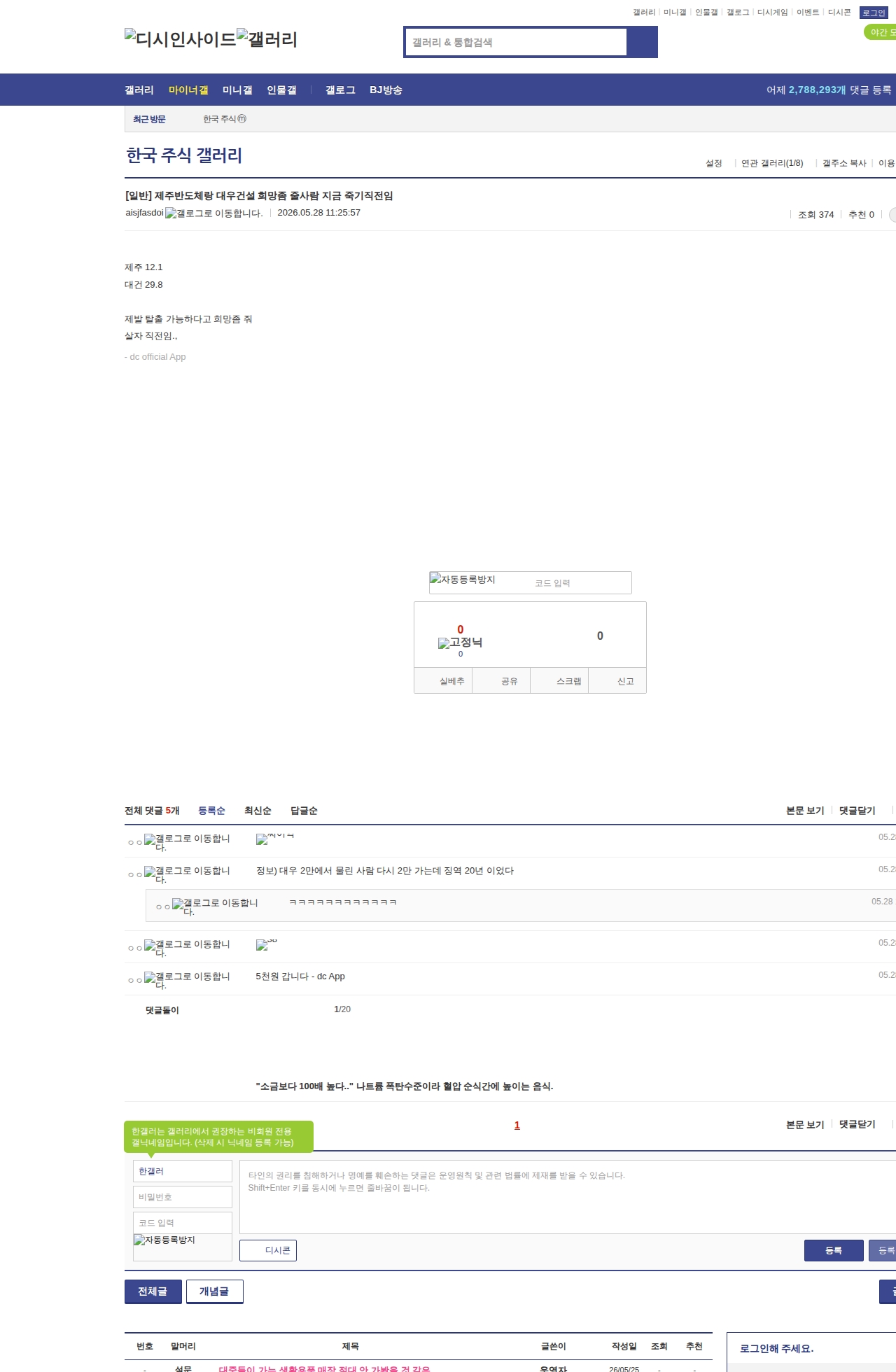Click the 디시인사이드 logo image
896x1372 pixels.
180,39
